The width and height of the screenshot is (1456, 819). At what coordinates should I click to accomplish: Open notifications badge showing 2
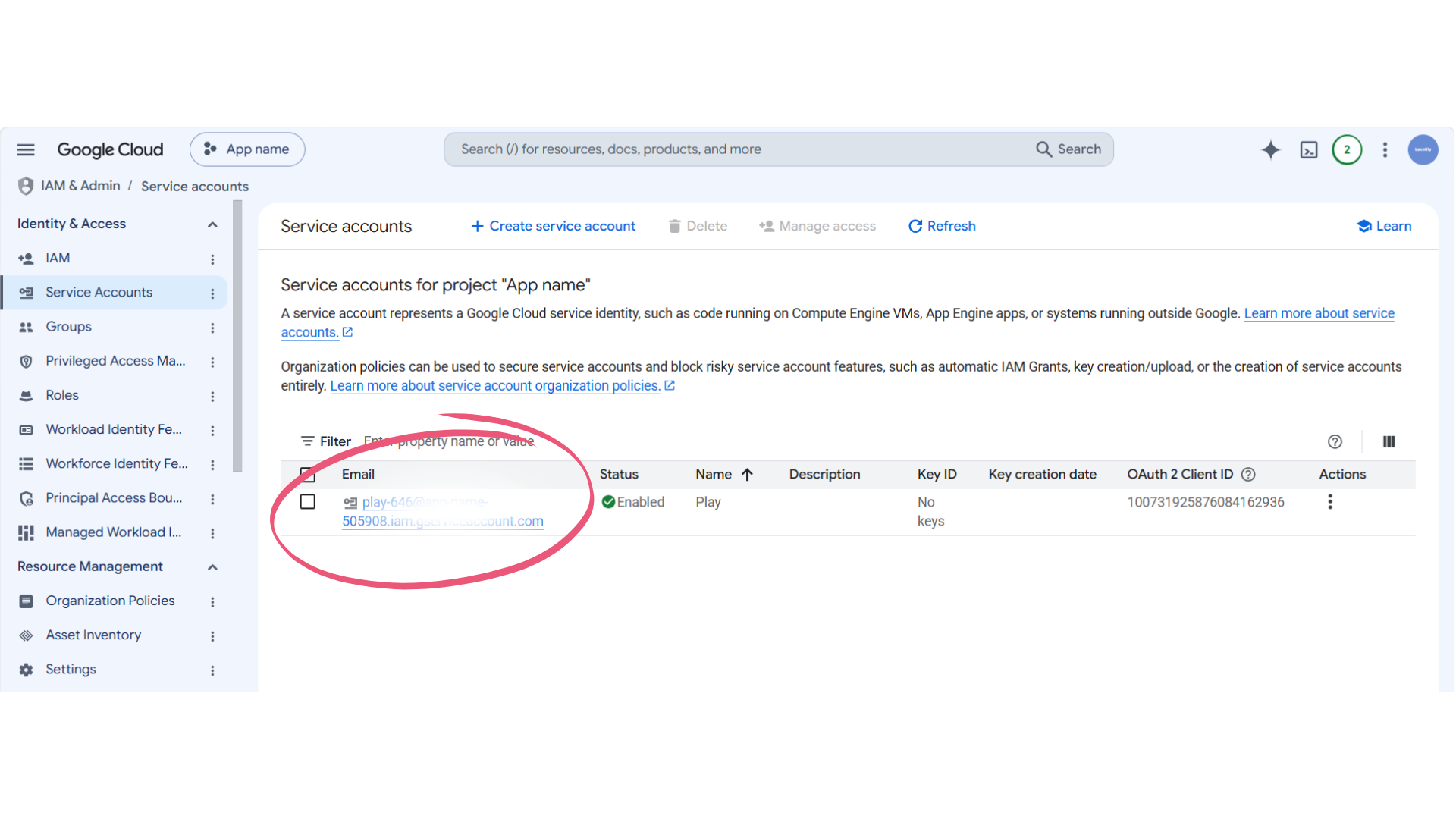tap(1347, 149)
